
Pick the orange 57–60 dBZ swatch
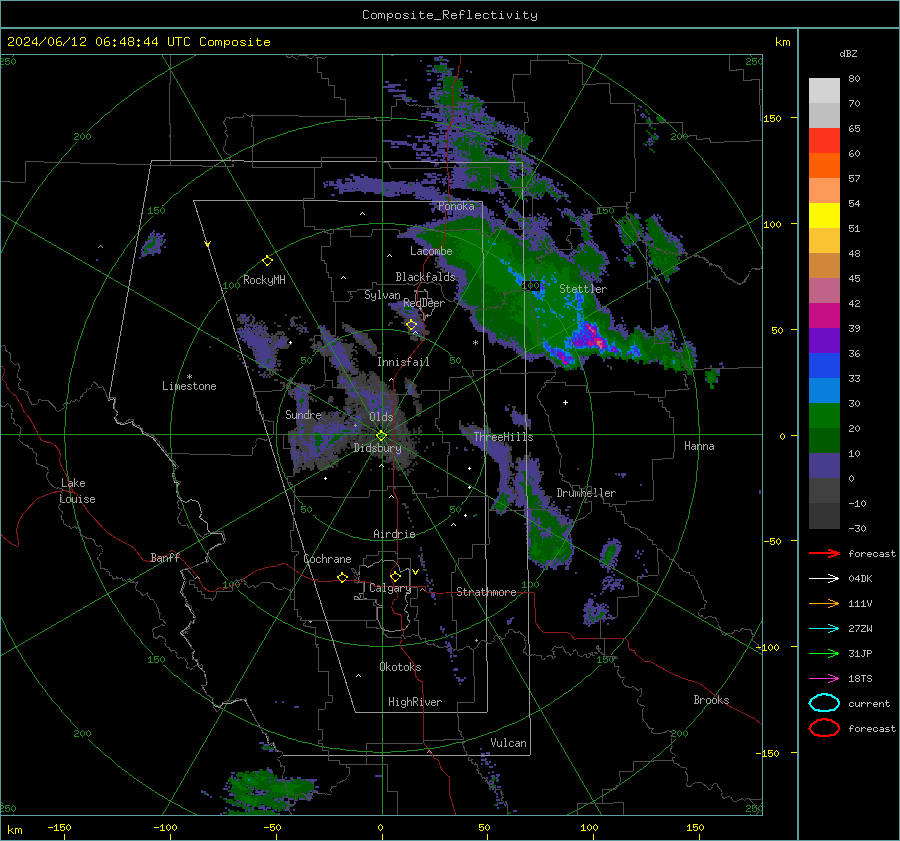[x=824, y=166]
